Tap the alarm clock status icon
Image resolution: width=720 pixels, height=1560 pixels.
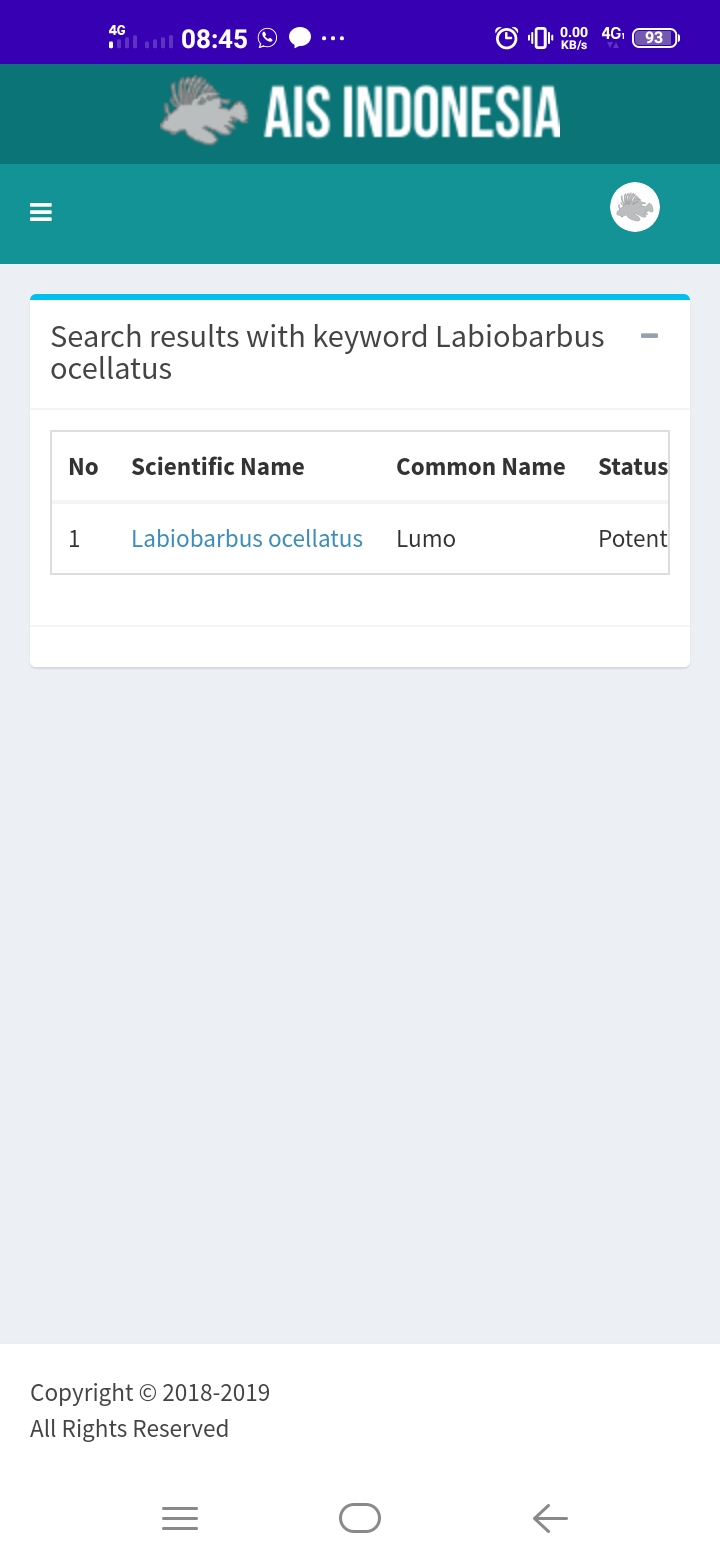[507, 38]
